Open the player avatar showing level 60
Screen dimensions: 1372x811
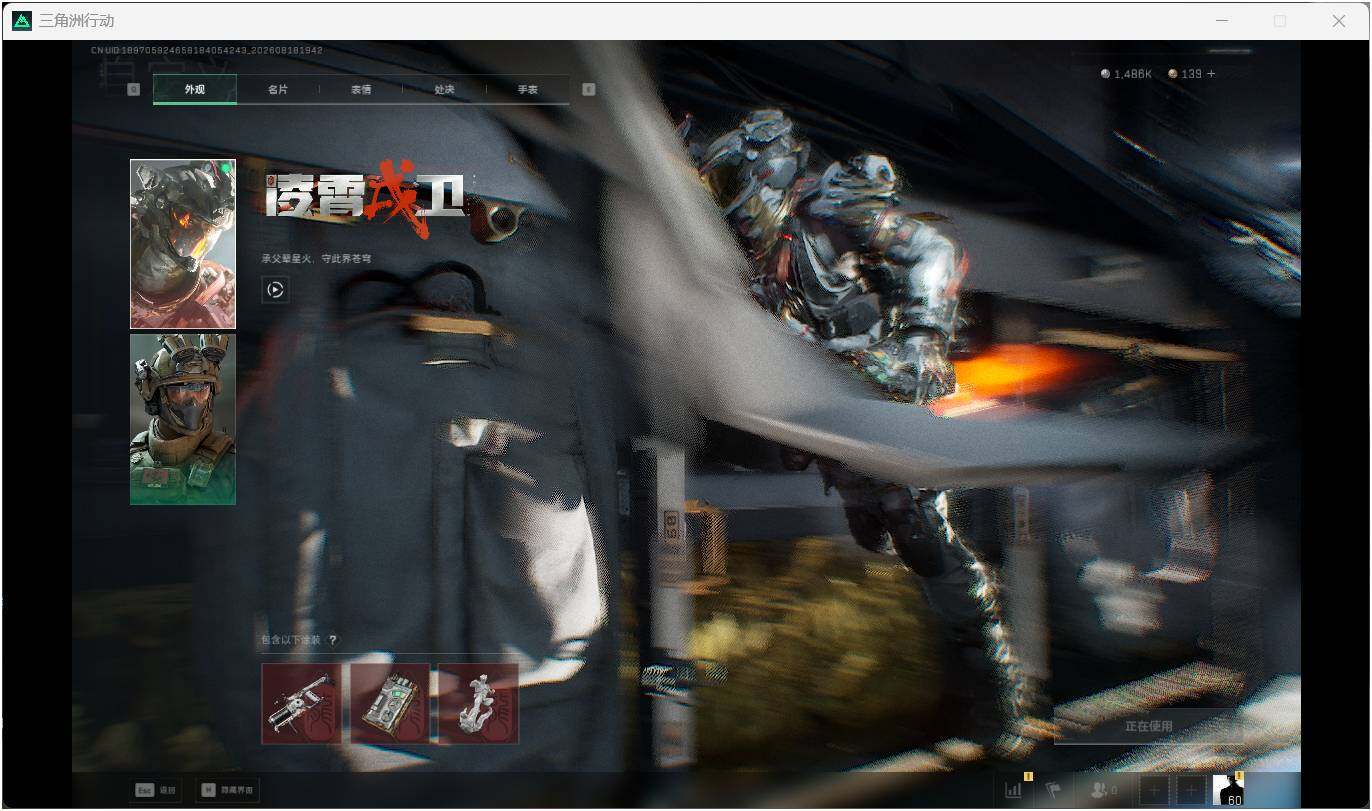pos(1228,790)
